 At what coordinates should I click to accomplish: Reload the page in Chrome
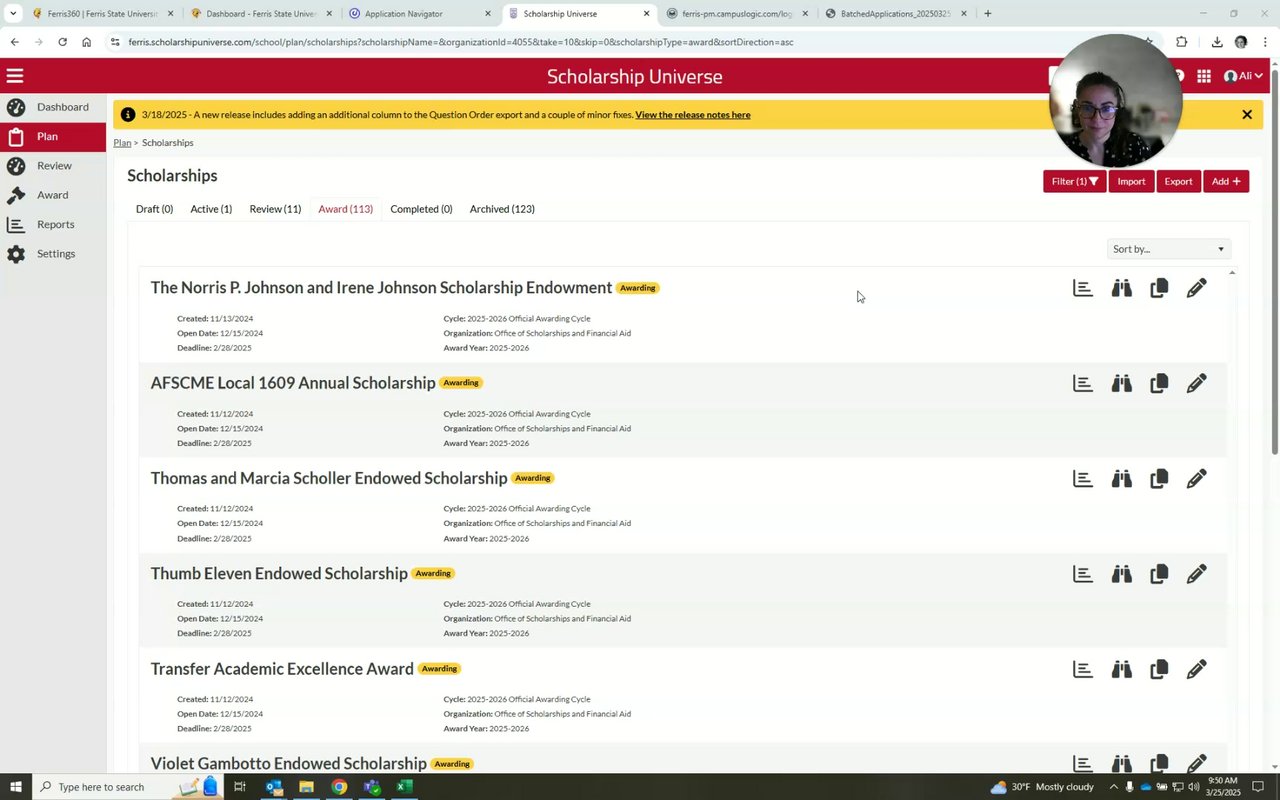click(62, 42)
